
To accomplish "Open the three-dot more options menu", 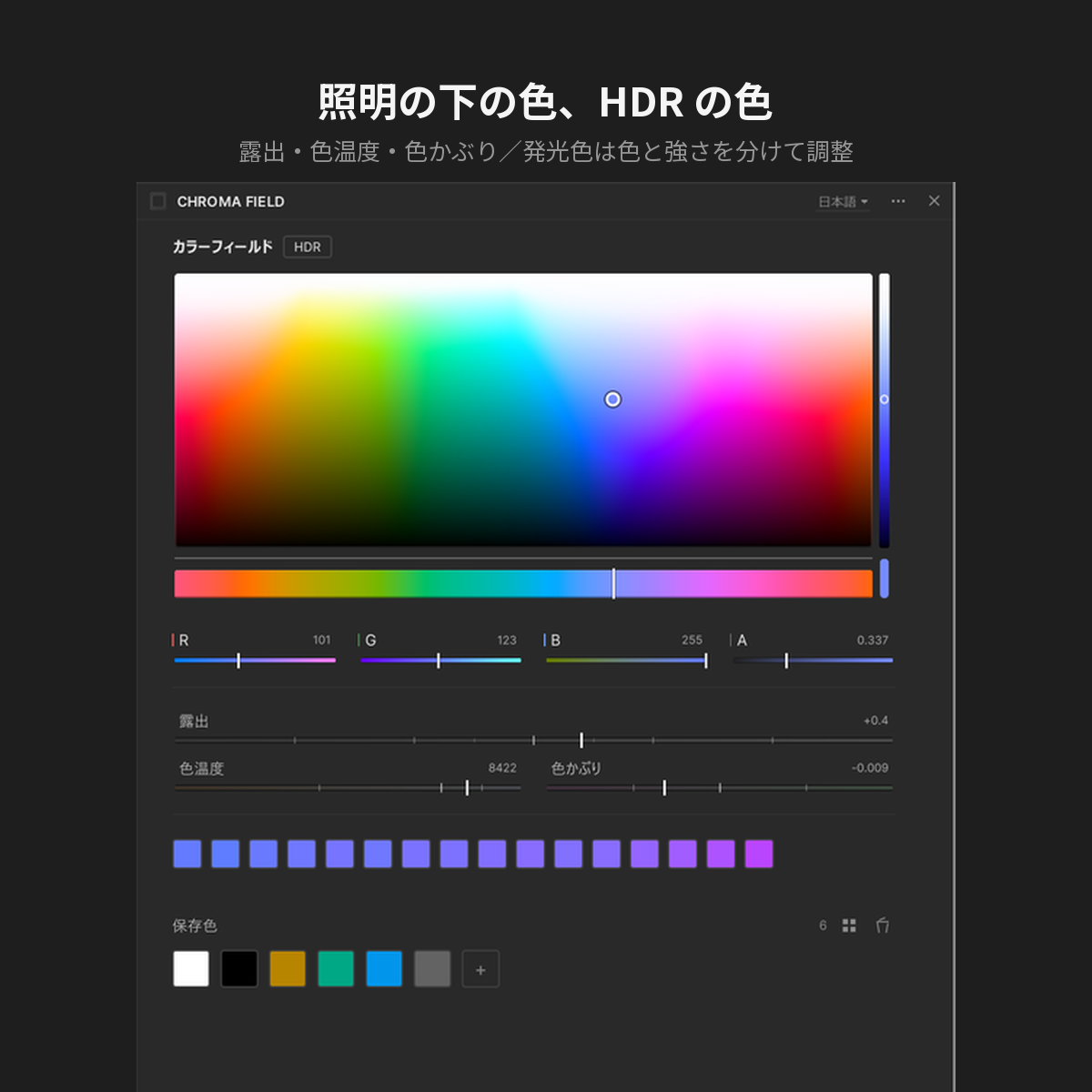I will pos(898,201).
